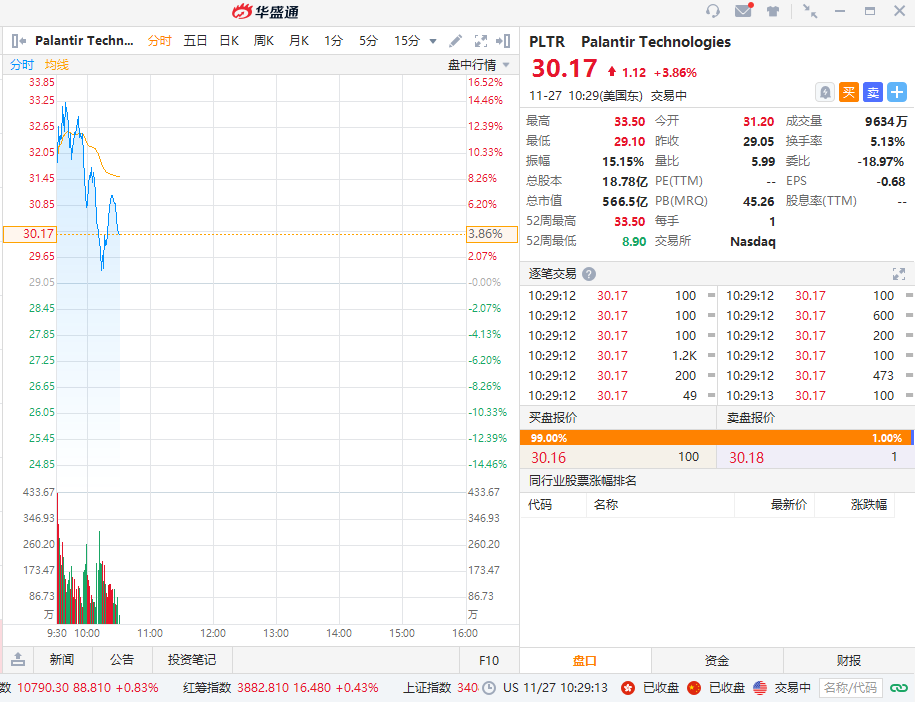The image size is (915, 702).
Task: Click the 上证指数 ticker in status bar
Action: click(x=441, y=688)
